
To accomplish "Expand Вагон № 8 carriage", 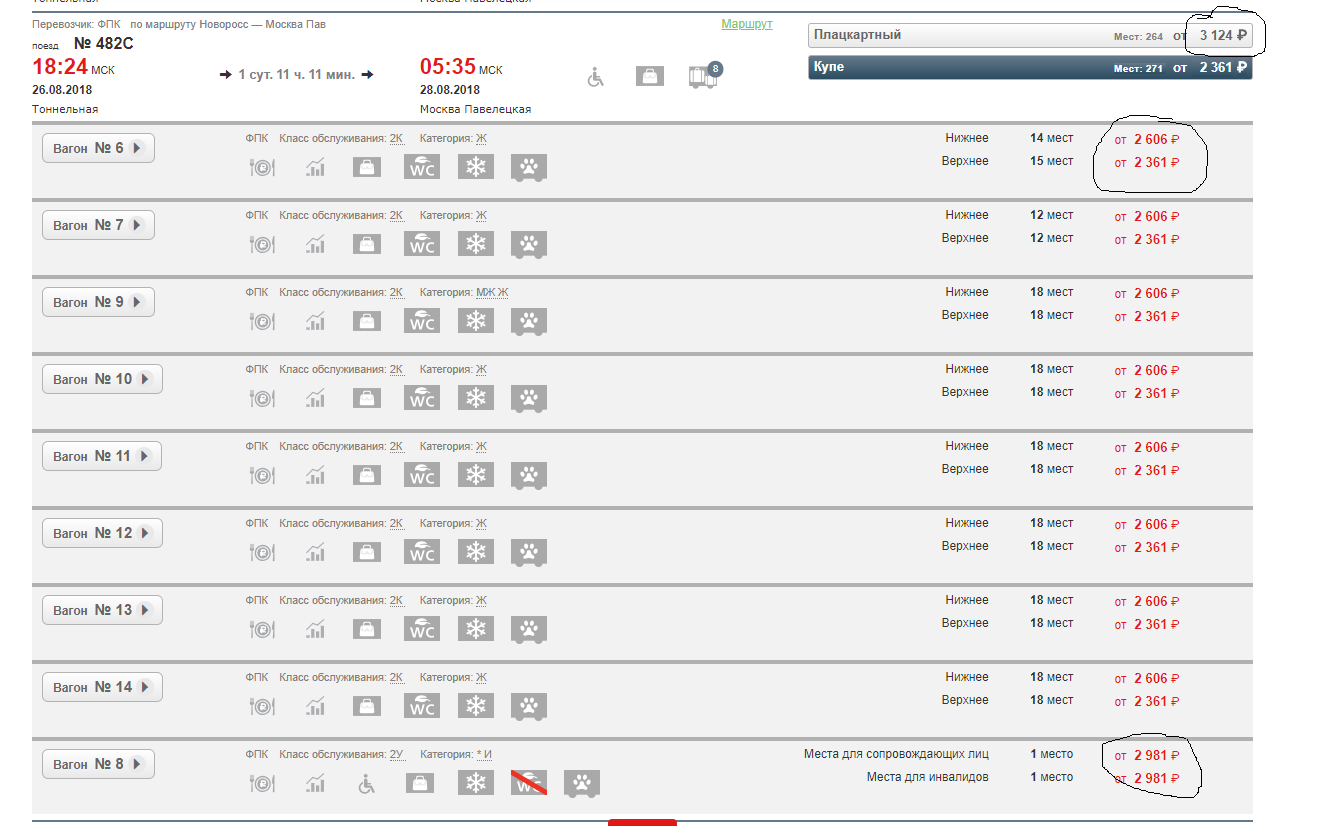I will tap(98, 764).
